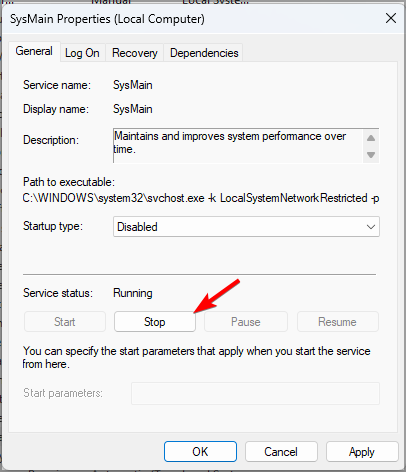This screenshot has width=406, height=472.
Task: Click the Startup type chevron arrow
Action: pos(371,227)
